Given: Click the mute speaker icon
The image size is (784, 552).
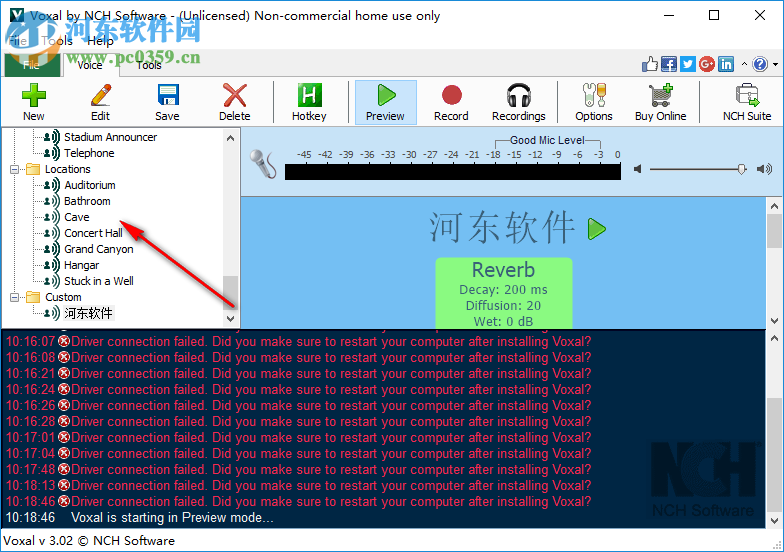Looking at the screenshot, I should coord(638,169).
